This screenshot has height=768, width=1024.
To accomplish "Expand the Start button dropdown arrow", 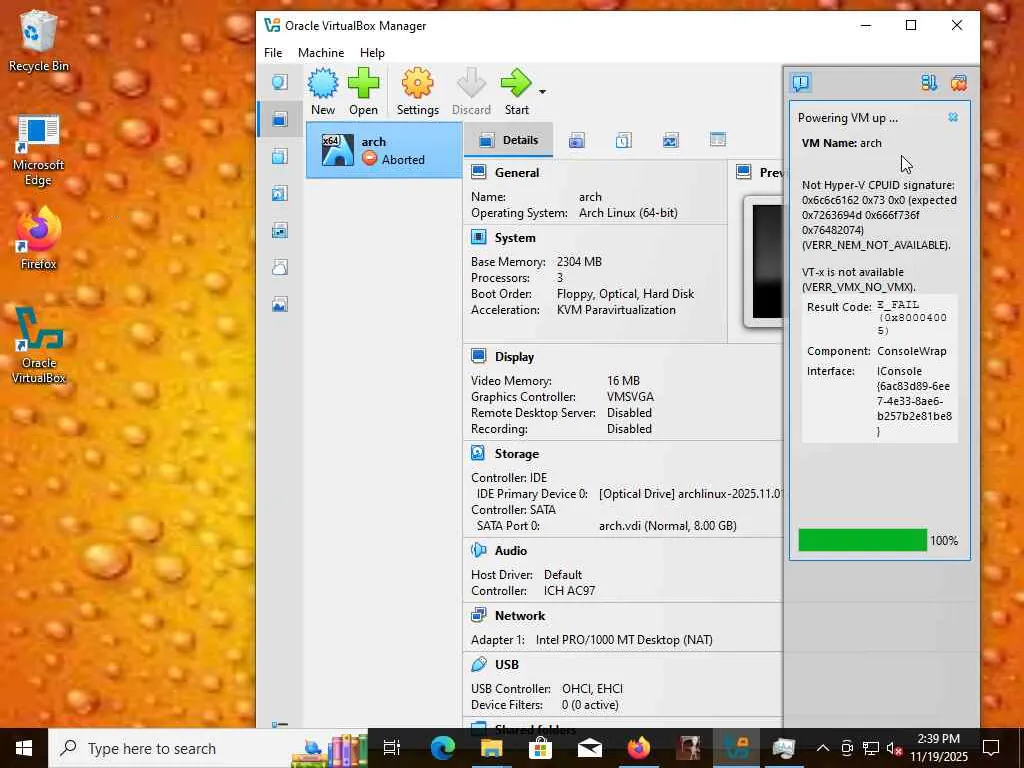I will [542, 92].
